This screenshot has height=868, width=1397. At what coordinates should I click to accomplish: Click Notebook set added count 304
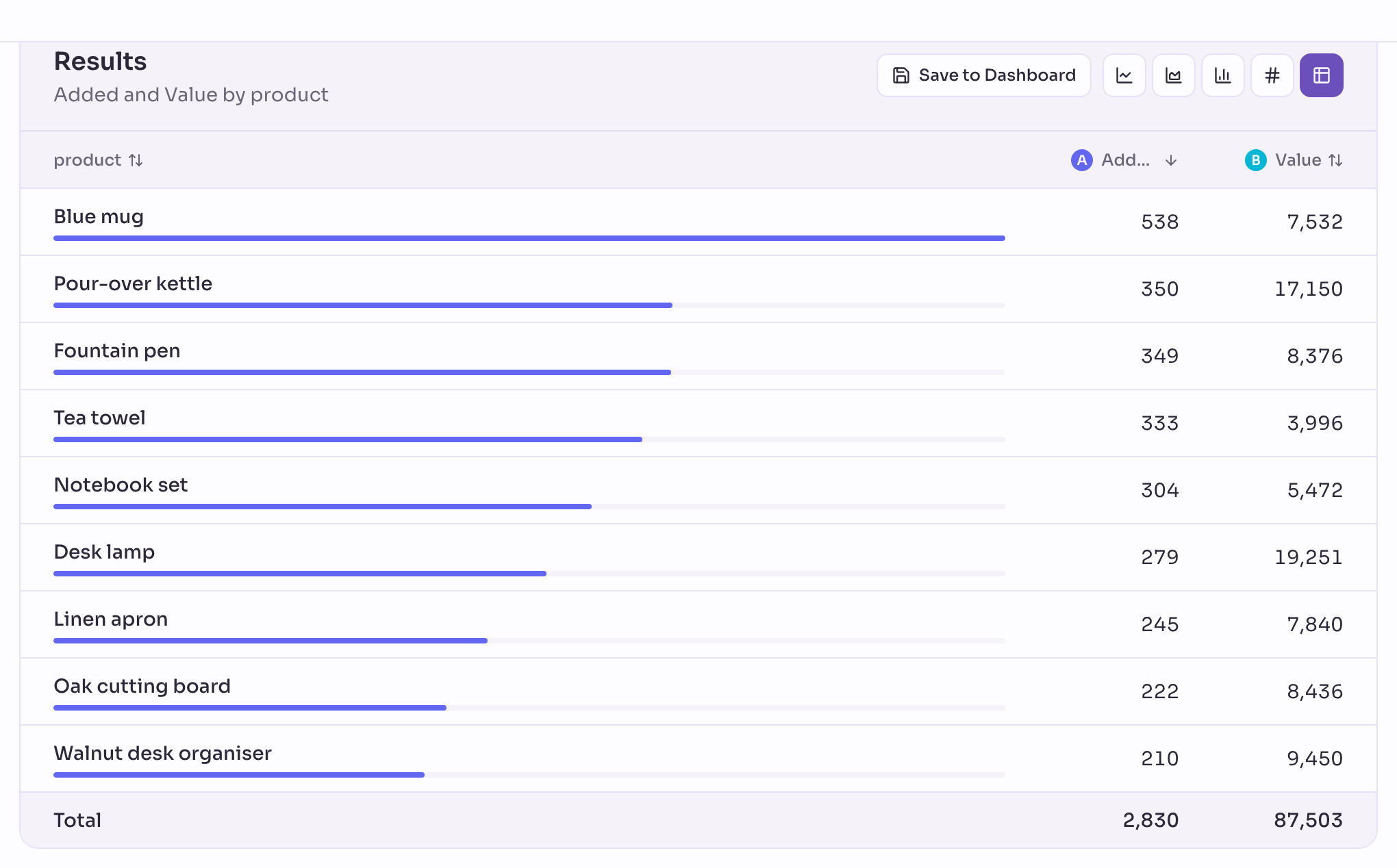click(1160, 490)
